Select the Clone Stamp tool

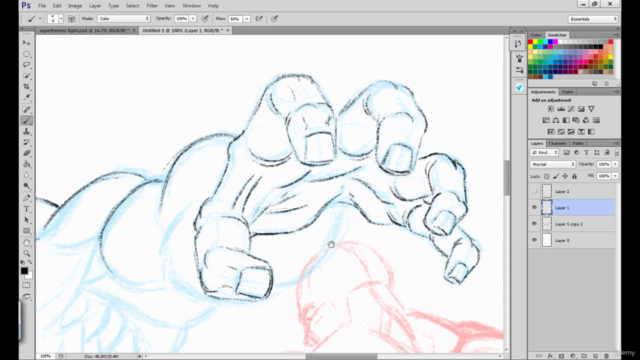coord(27,131)
